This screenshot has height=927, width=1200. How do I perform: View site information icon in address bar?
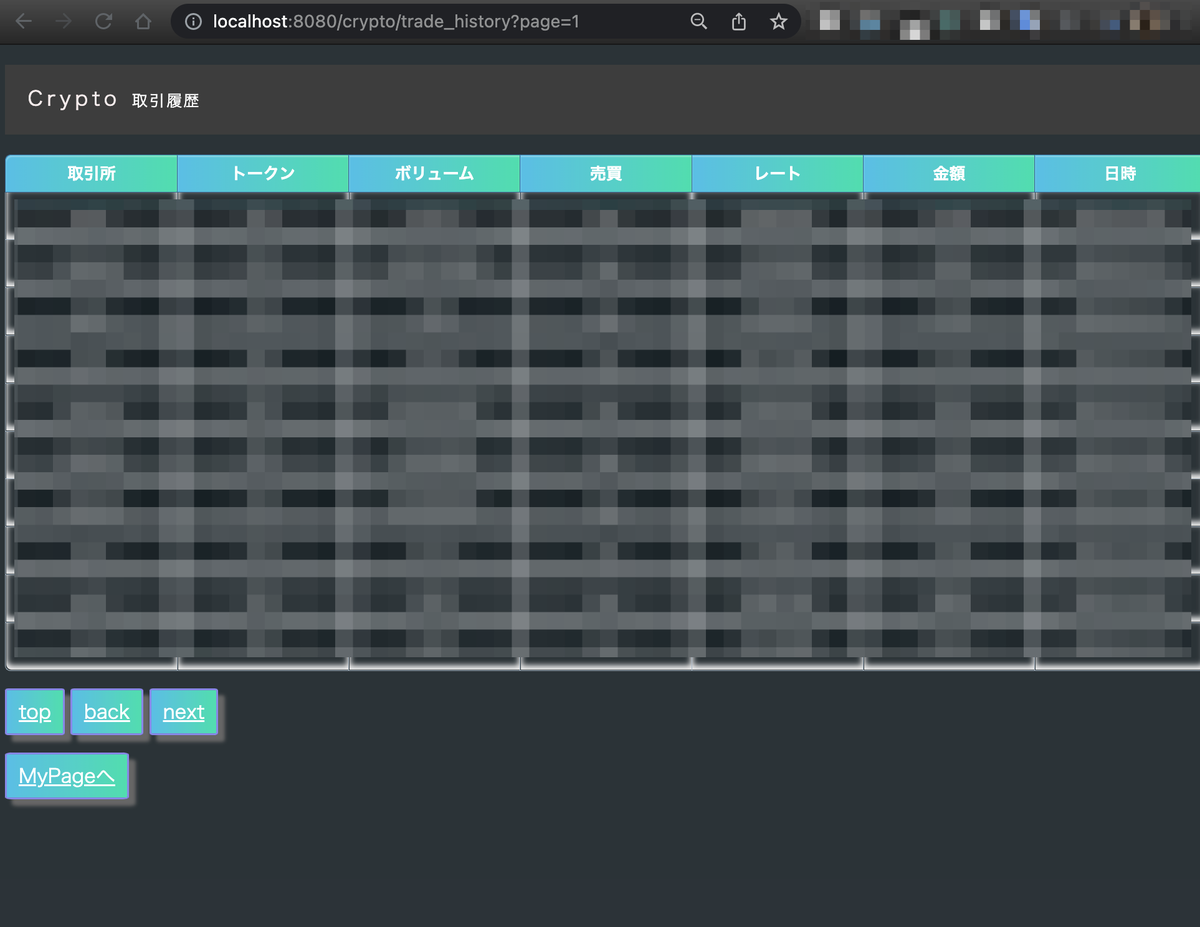coord(195,21)
